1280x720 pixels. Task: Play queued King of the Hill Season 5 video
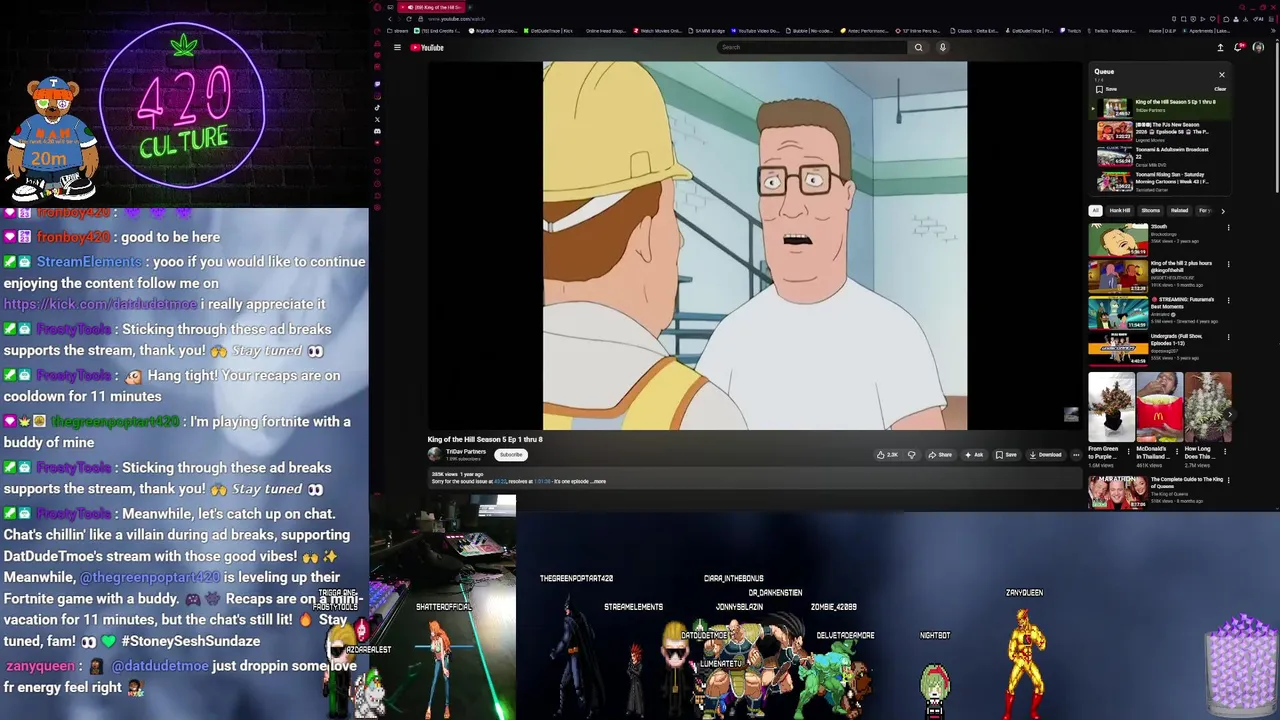(1162, 107)
